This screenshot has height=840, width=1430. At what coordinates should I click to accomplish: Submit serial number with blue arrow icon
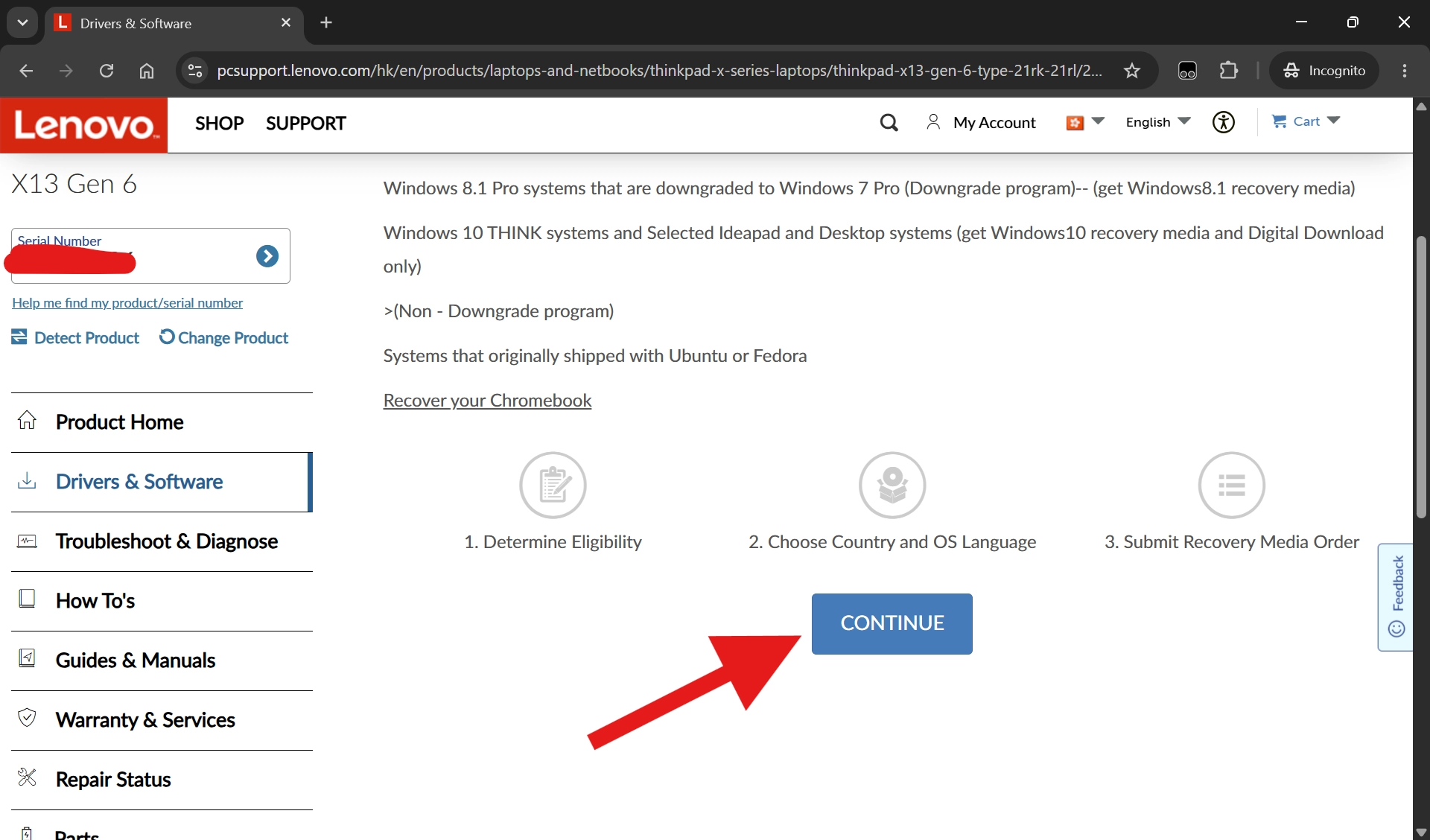coord(267,256)
